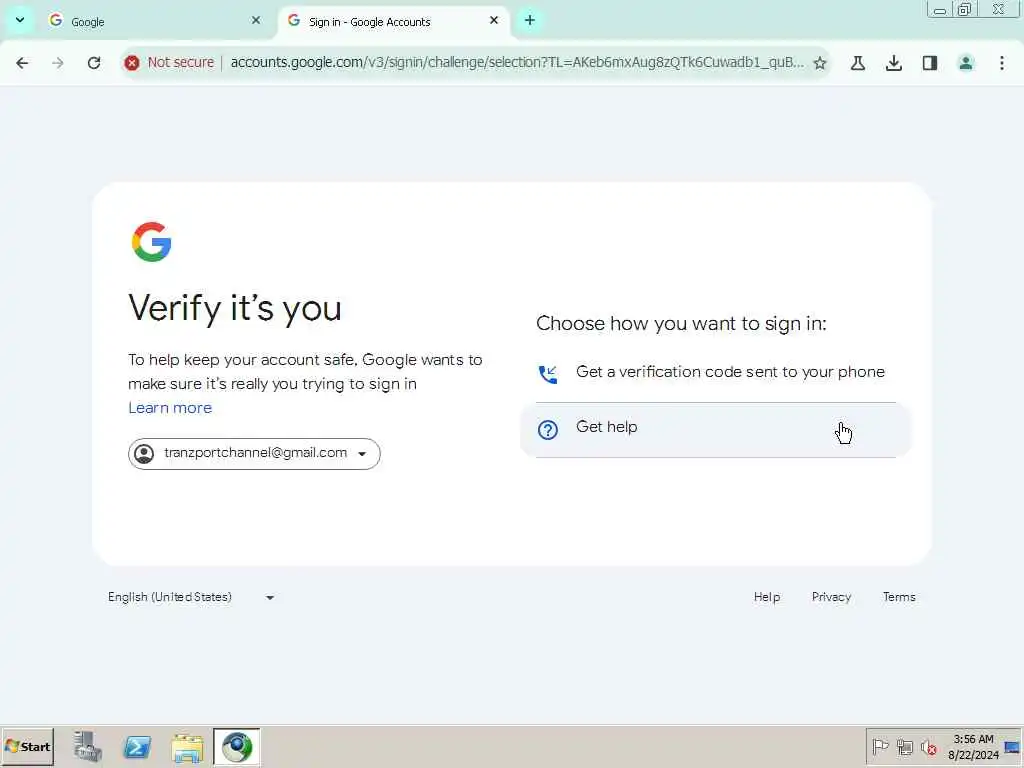Open the tab search dropdown arrow
The height and width of the screenshot is (768, 1024).
(20, 20)
